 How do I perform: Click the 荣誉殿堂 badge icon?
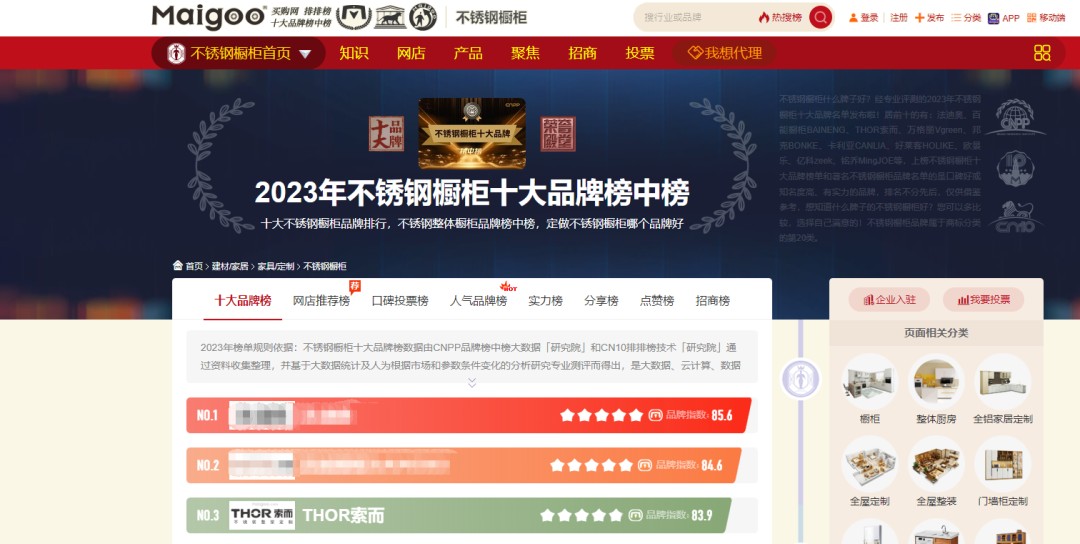pyautogui.click(x=558, y=134)
